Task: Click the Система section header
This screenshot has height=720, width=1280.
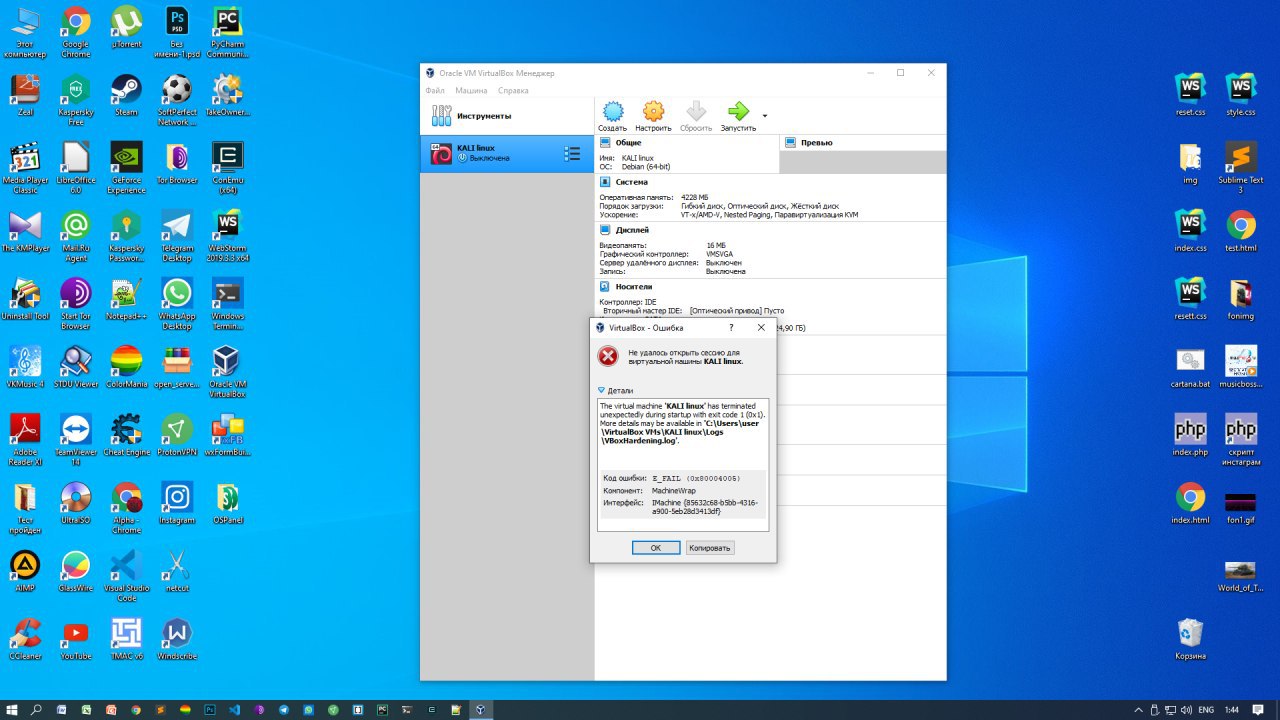Action: point(631,182)
